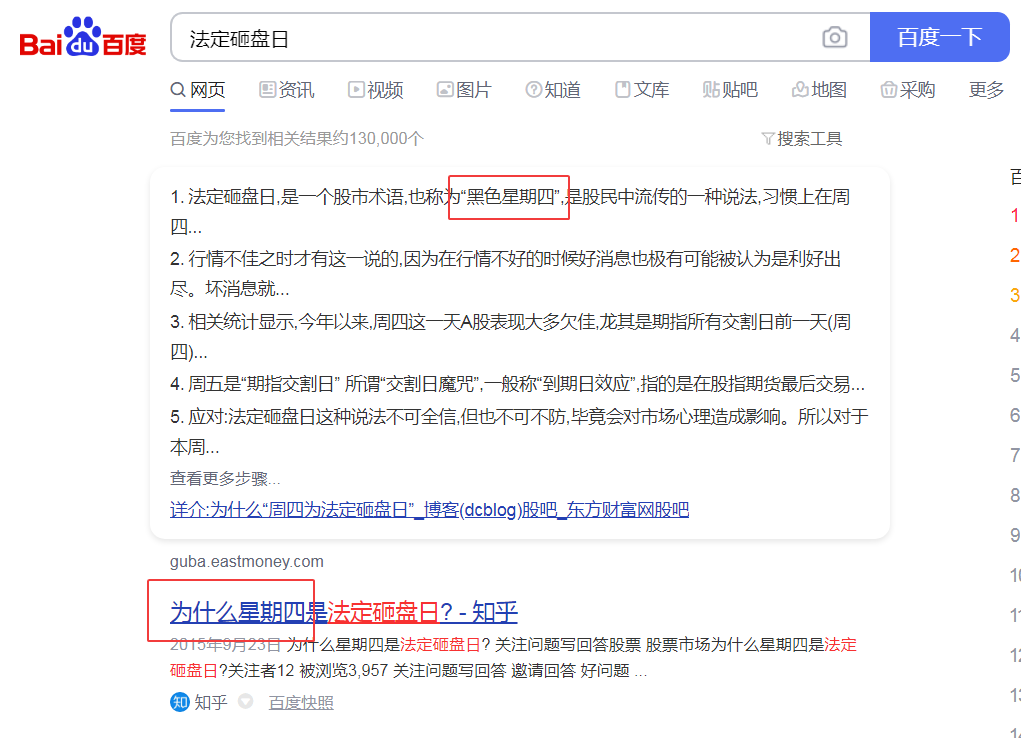Click the 贴吧 tab icon
Viewport: 1021px width, 738px height.
tap(711, 89)
